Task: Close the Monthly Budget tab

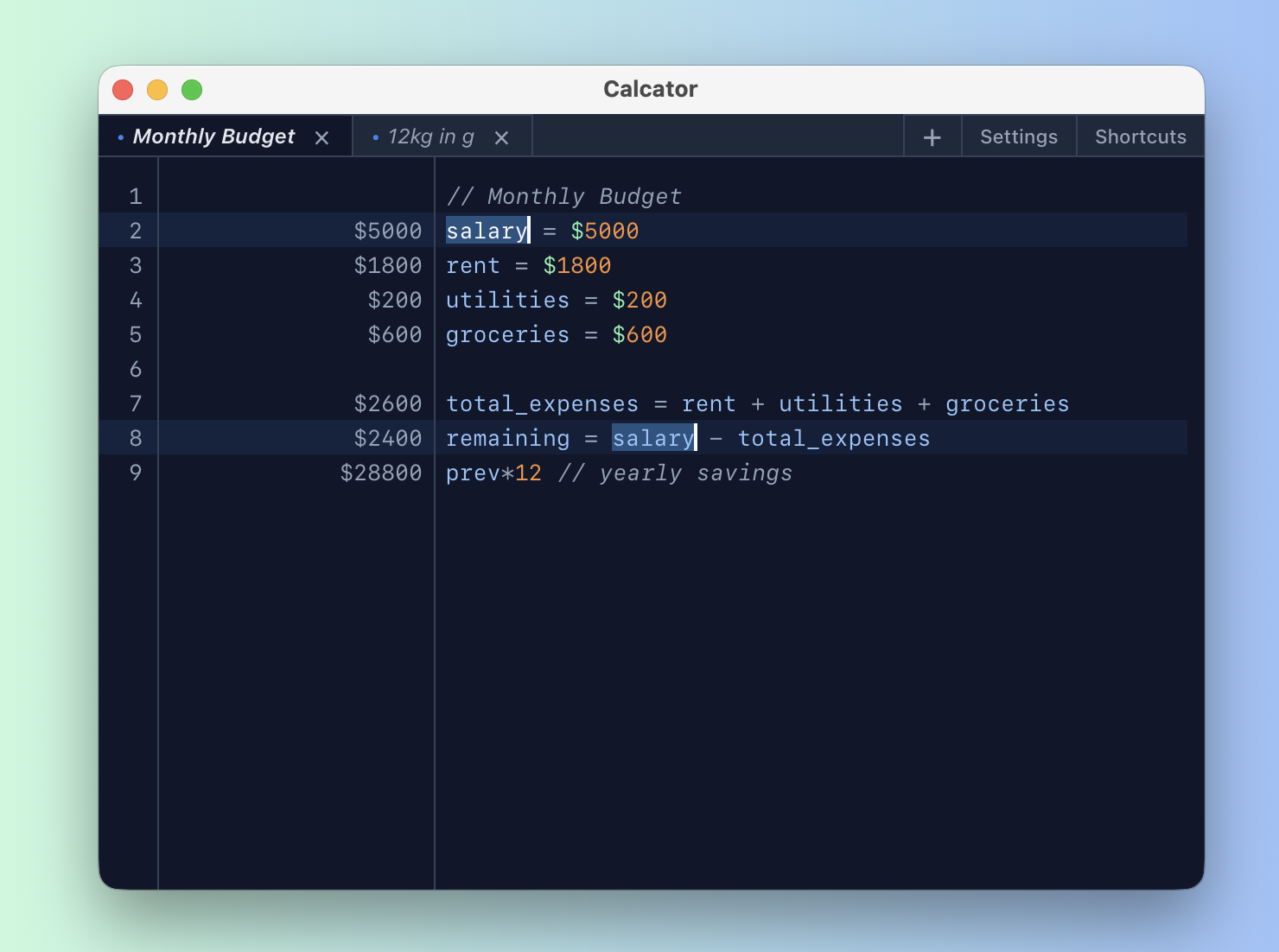Action: click(x=321, y=136)
